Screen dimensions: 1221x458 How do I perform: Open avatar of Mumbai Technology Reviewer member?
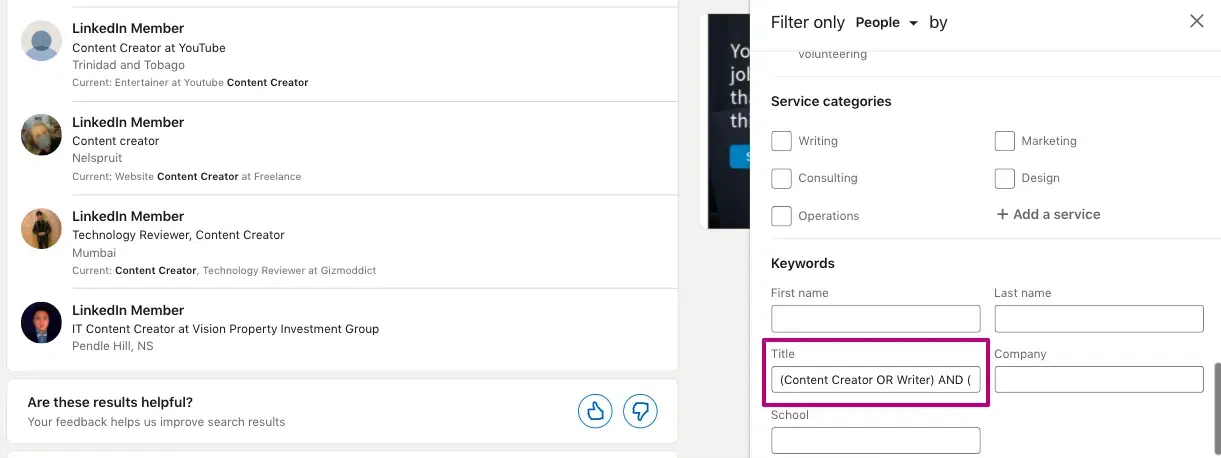coord(41,229)
